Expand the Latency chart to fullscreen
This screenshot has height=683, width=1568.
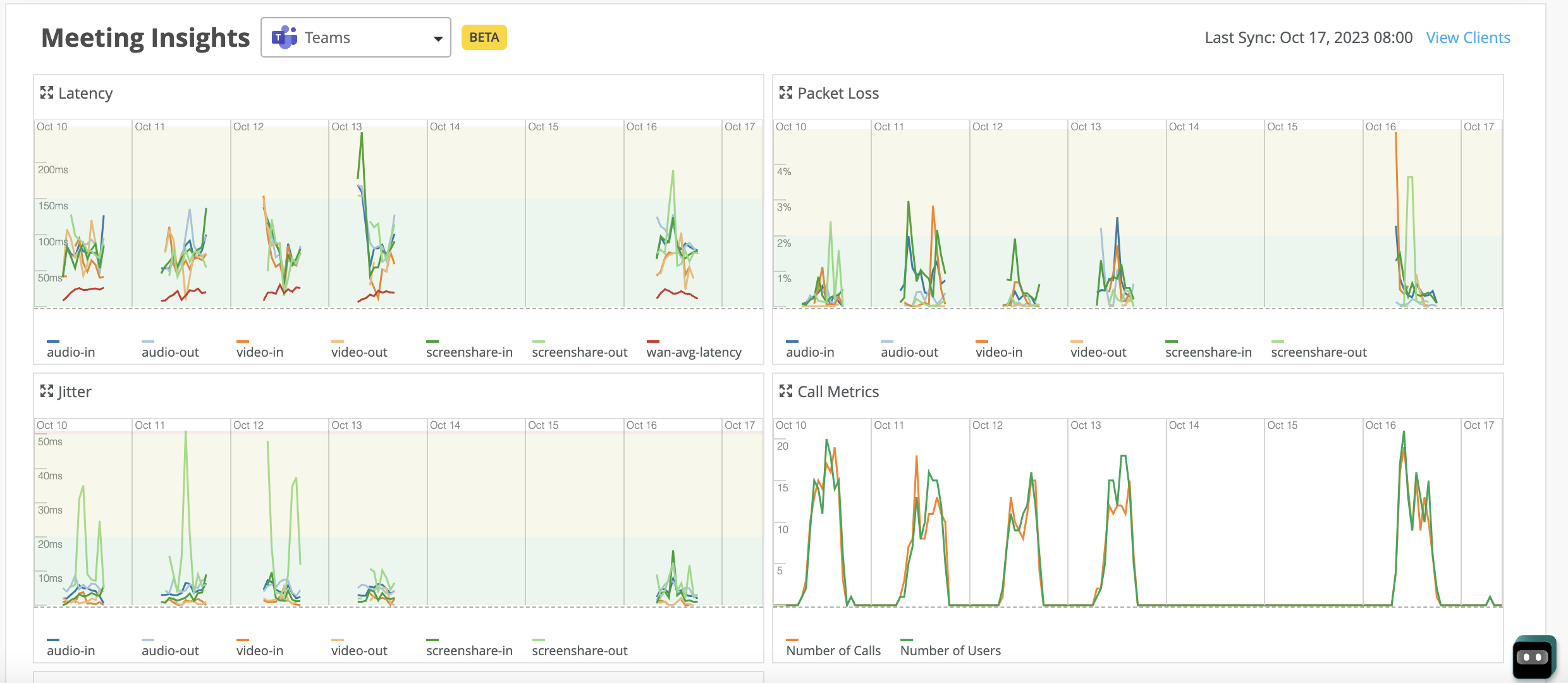coord(47,93)
